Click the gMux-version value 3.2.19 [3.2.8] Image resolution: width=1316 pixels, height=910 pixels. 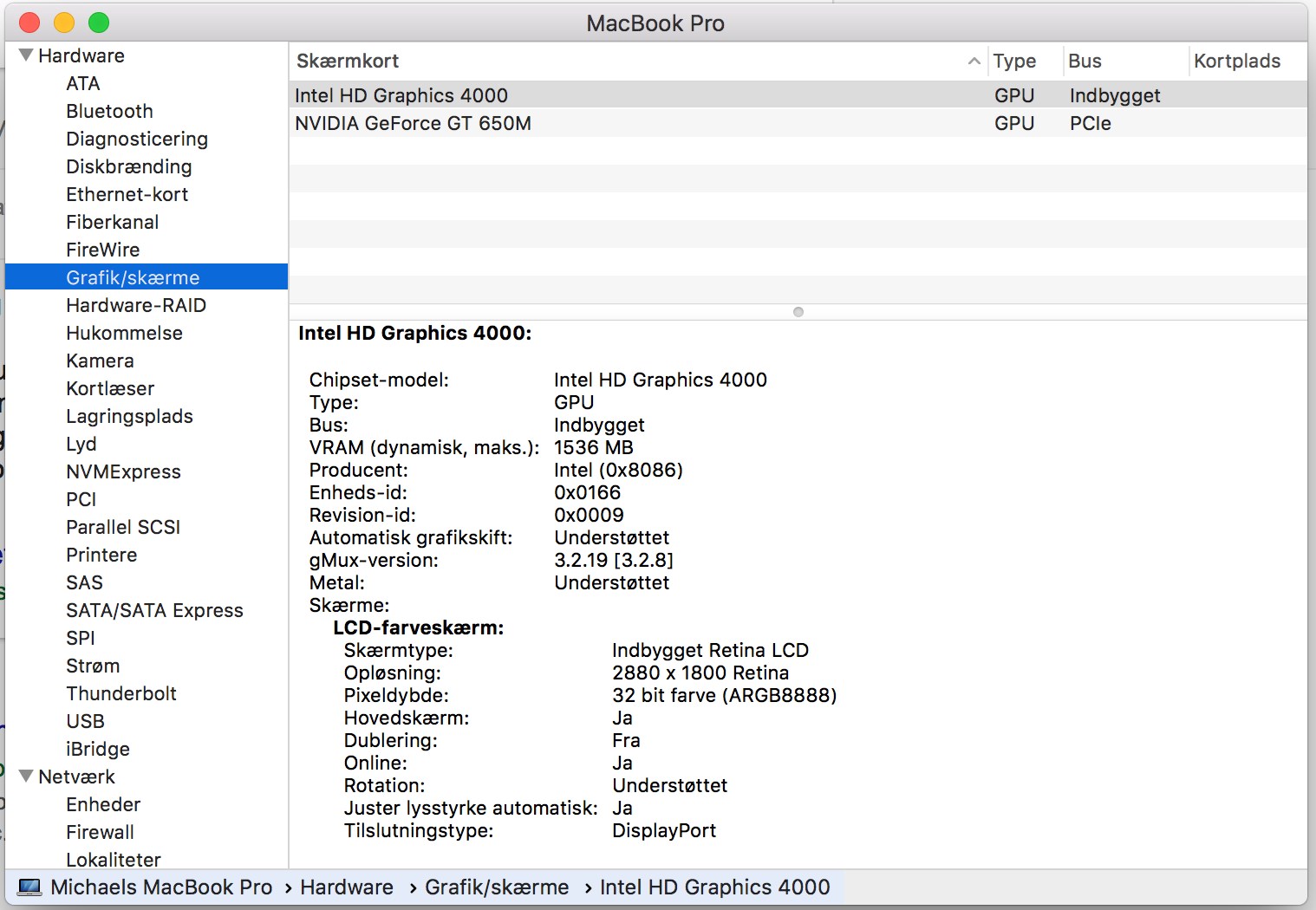[614, 560]
